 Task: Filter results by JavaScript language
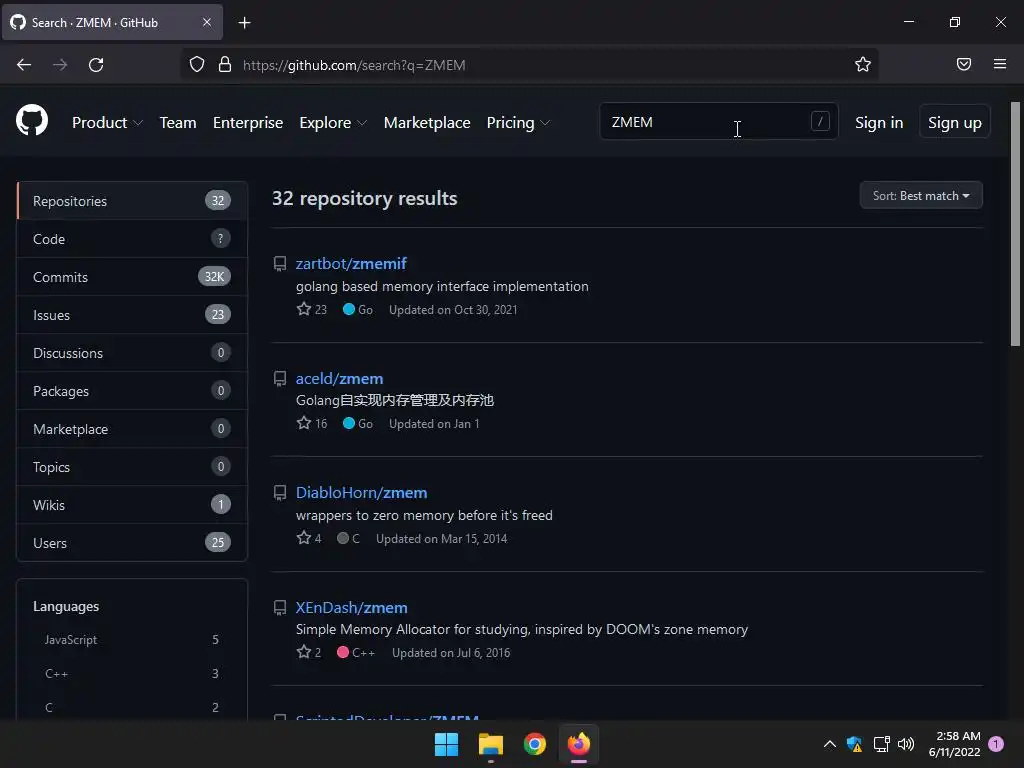point(132,639)
